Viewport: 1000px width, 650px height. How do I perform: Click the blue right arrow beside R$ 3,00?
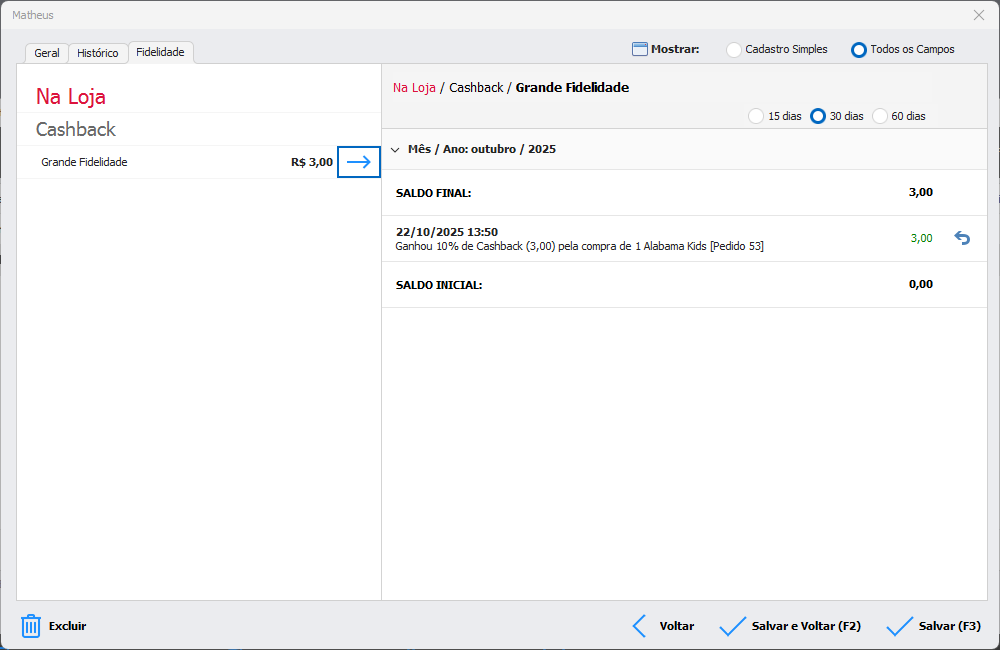tap(358, 162)
